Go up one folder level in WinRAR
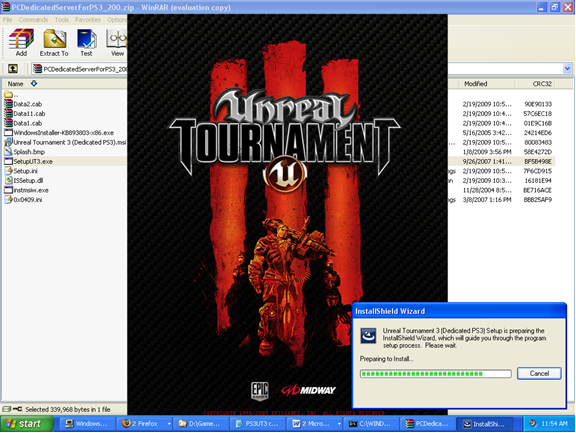 pyautogui.click(x=13, y=69)
